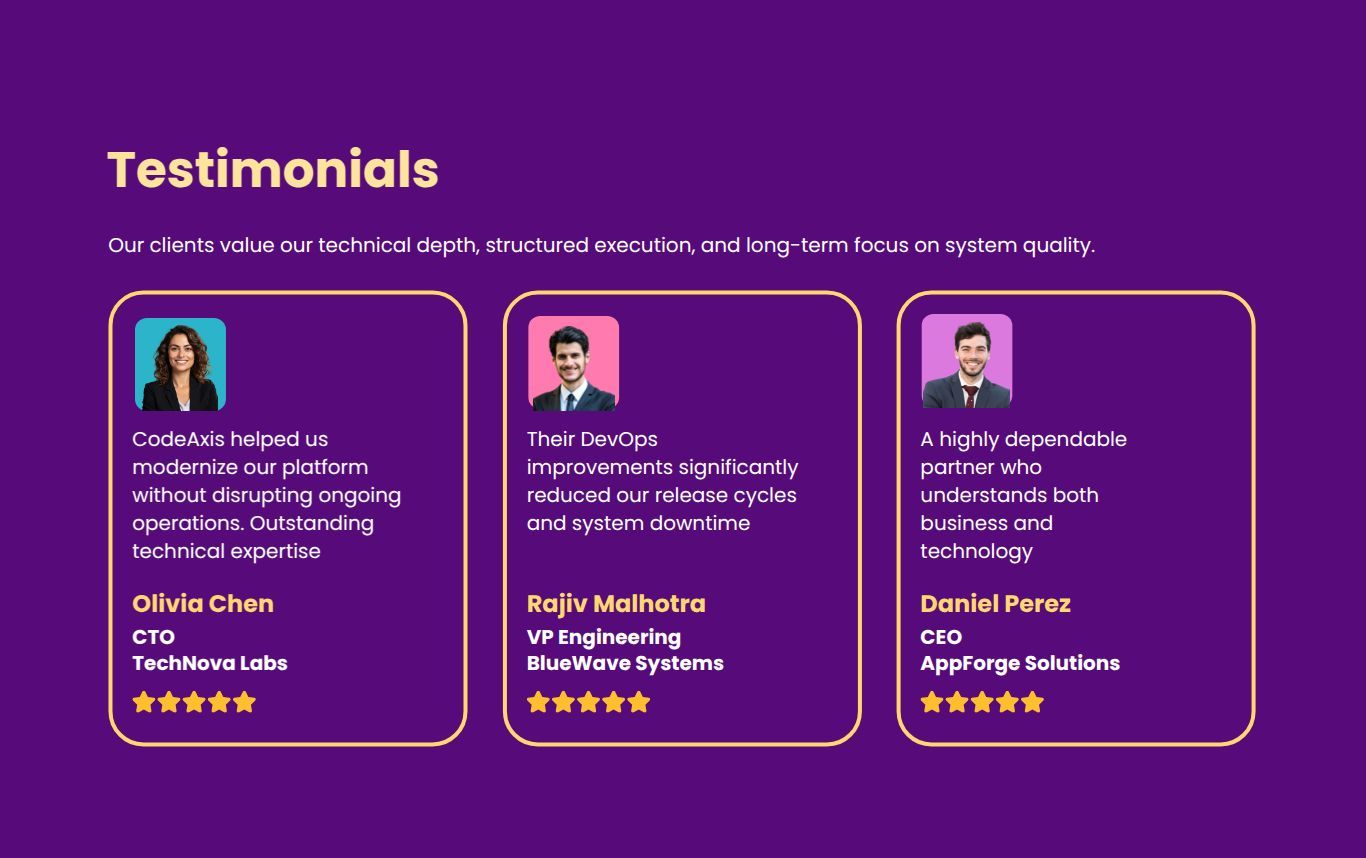Click Olivia Chen's profile photo
Image resolution: width=1366 pixels, height=858 pixels.
click(x=180, y=364)
